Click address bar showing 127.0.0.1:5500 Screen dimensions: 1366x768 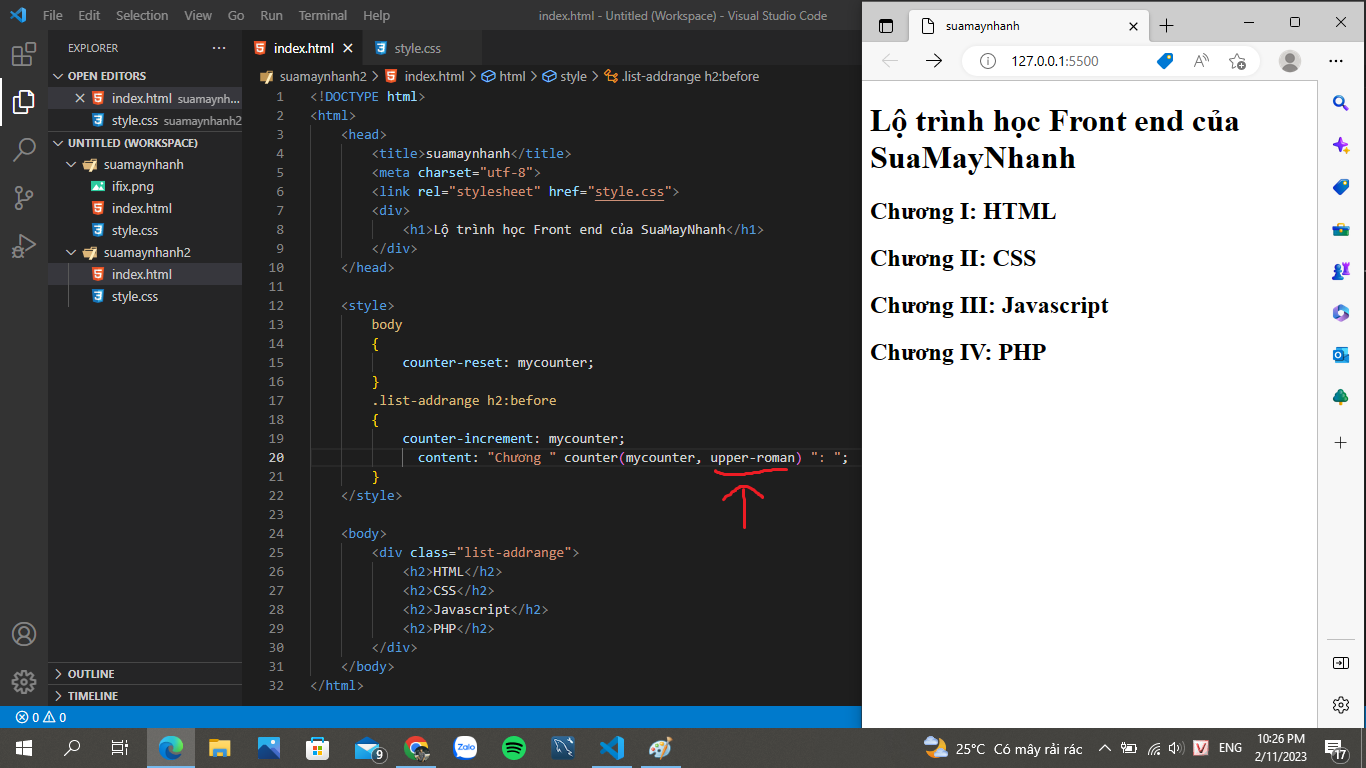tap(1054, 61)
